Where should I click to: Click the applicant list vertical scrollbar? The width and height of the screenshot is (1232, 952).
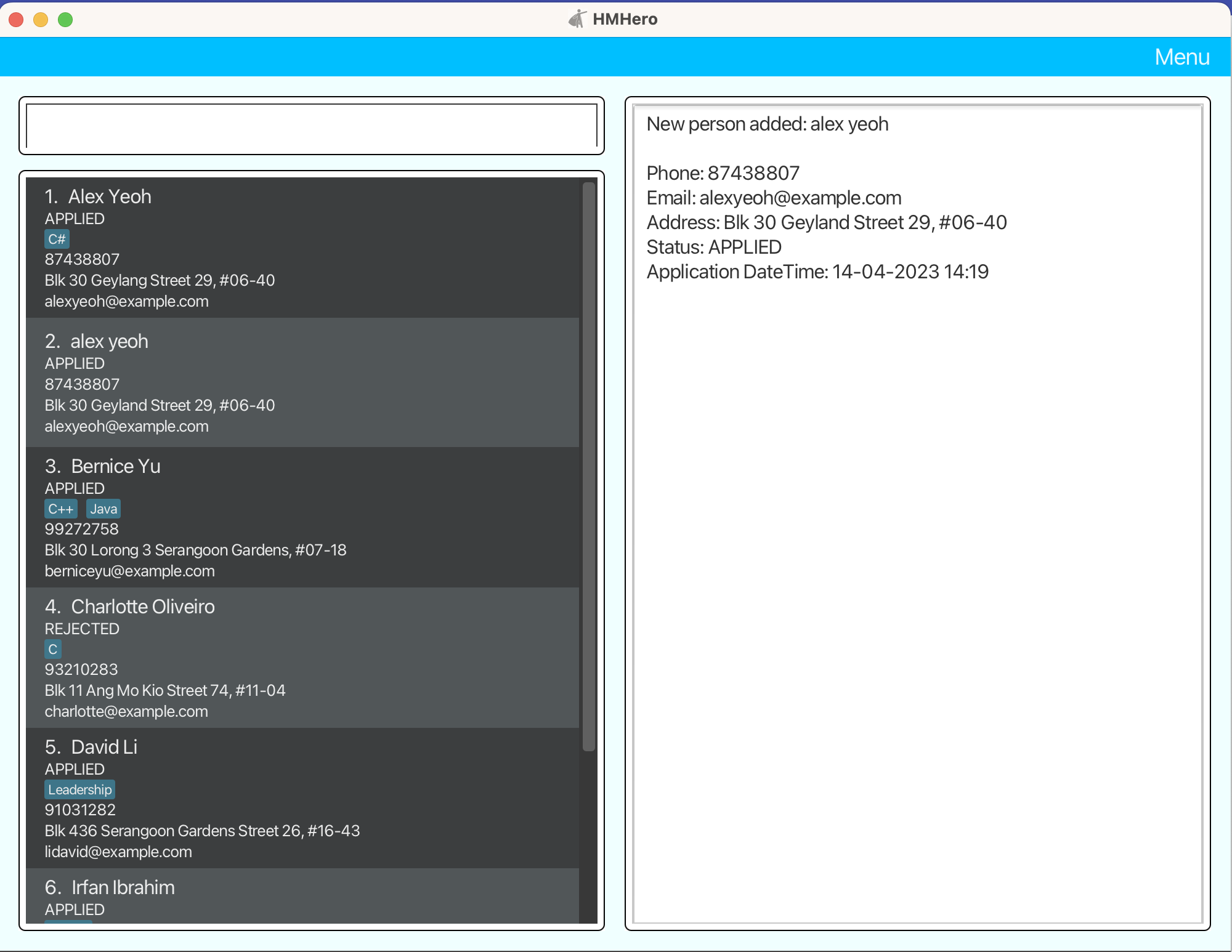tap(589, 466)
